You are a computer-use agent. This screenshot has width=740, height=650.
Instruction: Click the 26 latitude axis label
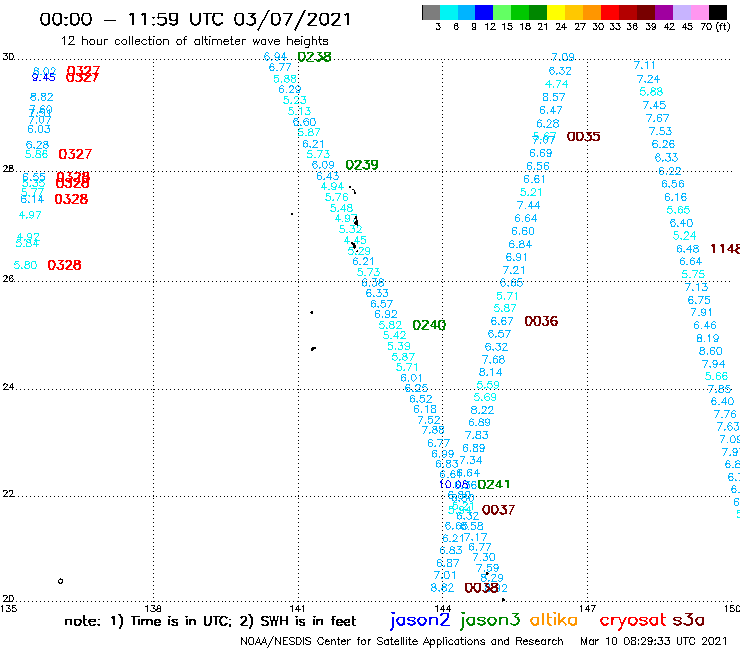click(x=8, y=279)
